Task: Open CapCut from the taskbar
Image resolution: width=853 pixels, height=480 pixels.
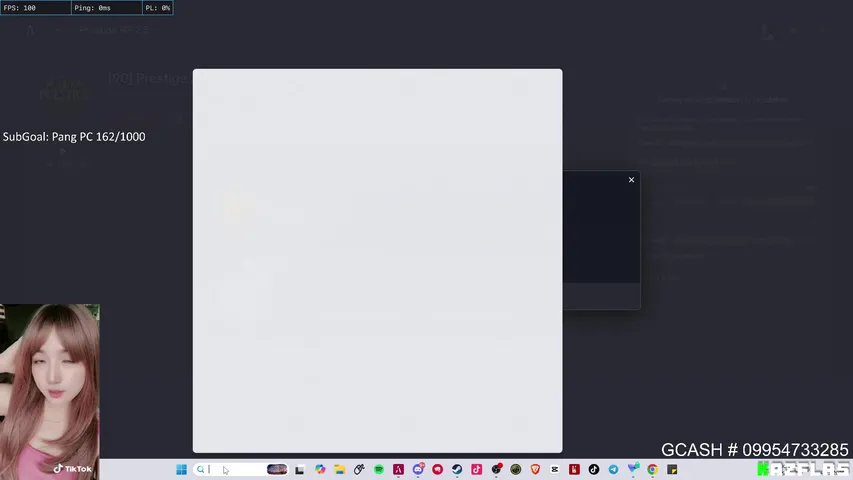Action: [x=555, y=469]
